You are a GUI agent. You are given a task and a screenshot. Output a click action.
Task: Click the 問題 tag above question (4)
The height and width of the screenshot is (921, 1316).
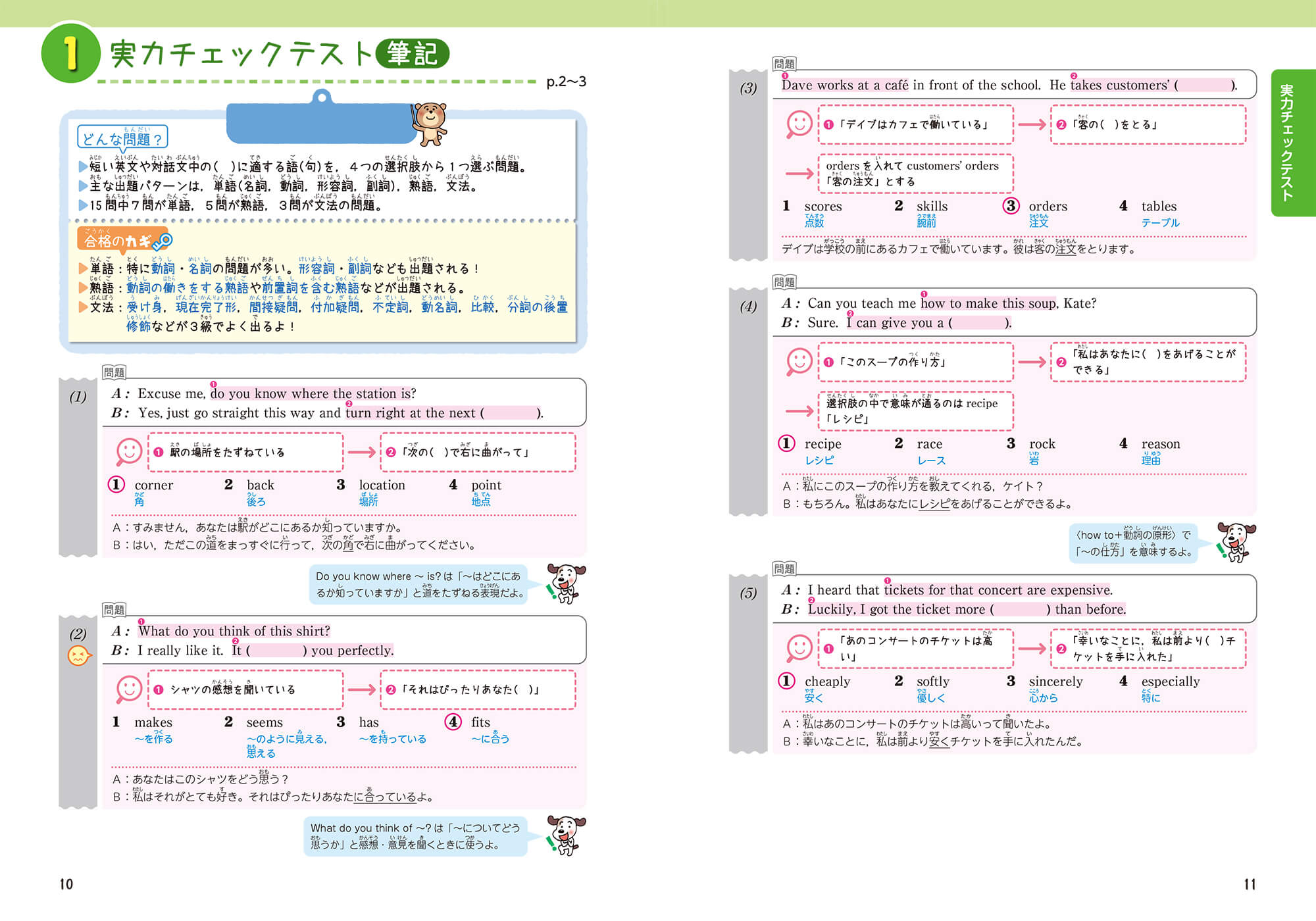click(784, 282)
